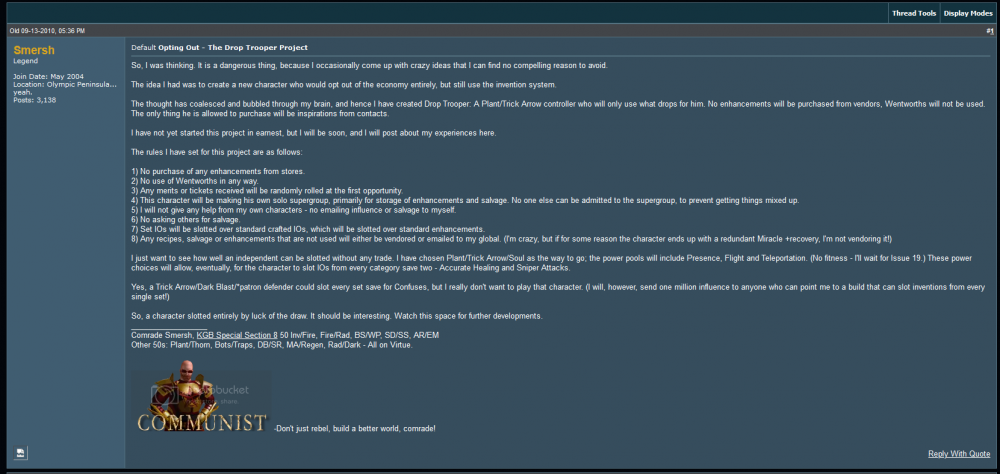Click the Join Date: May 2004 text

(43, 75)
